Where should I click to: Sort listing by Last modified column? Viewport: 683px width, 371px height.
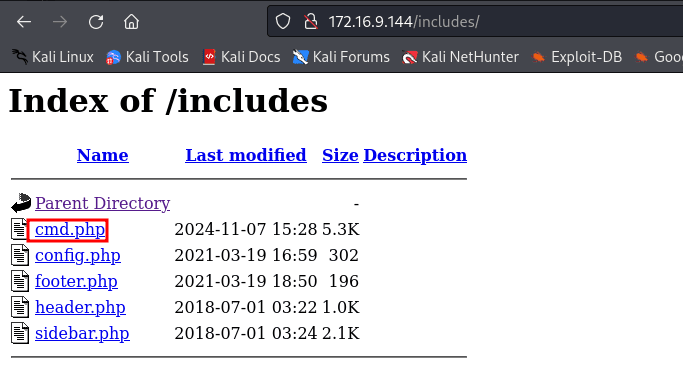pos(246,155)
